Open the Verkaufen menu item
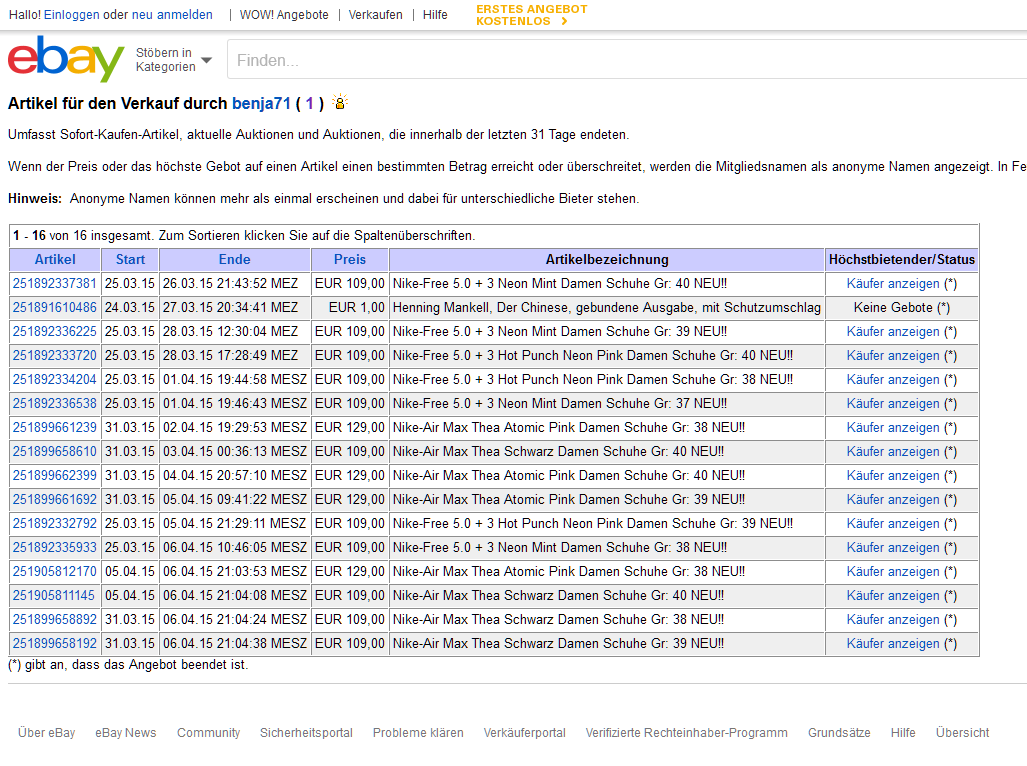The height and width of the screenshot is (766, 1027). click(x=376, y=15)
